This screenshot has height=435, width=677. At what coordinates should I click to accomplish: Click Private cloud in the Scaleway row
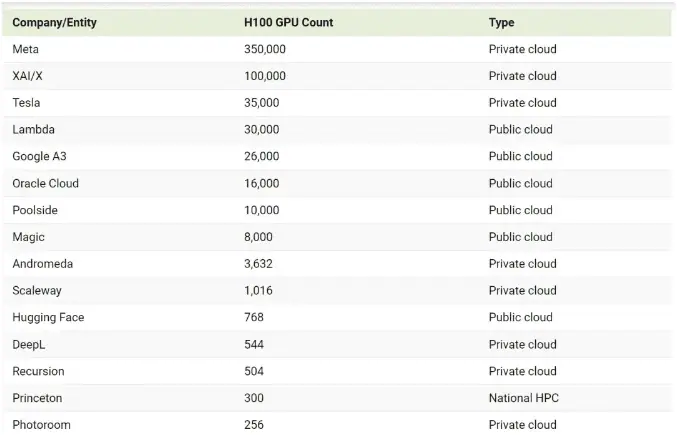click(522, 290)
